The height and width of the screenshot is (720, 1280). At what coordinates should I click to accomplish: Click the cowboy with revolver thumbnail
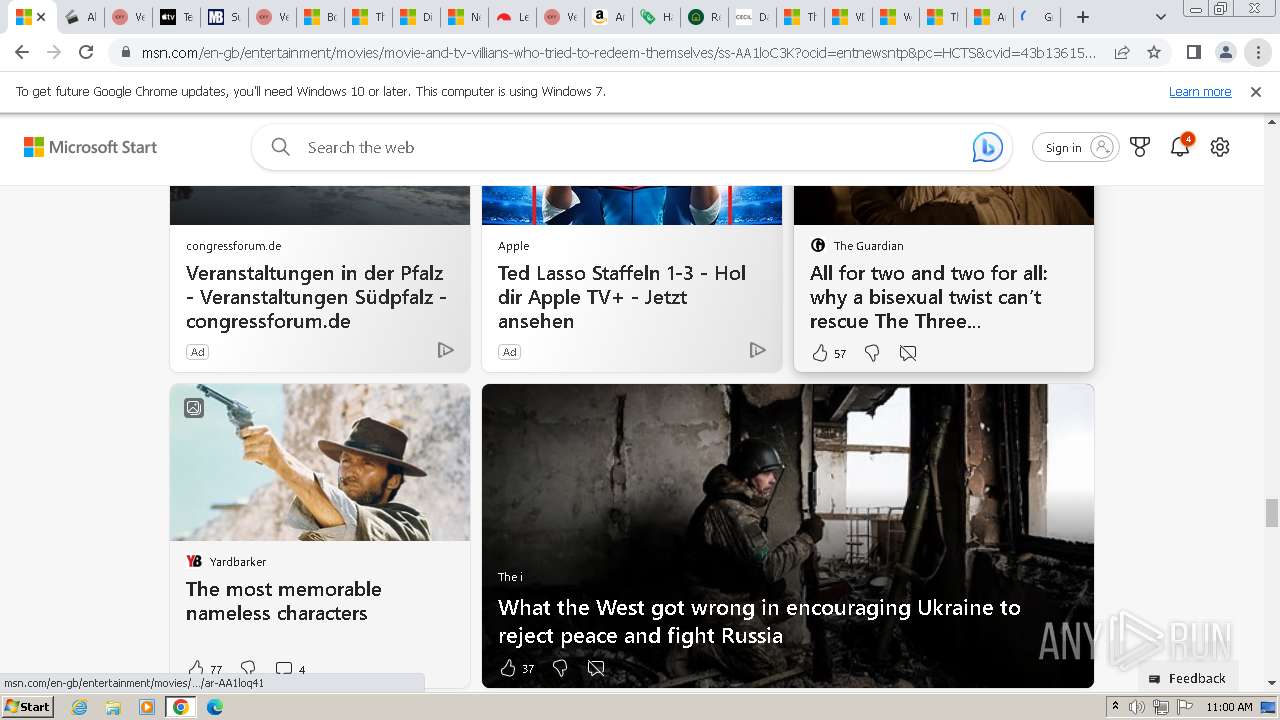320,462
